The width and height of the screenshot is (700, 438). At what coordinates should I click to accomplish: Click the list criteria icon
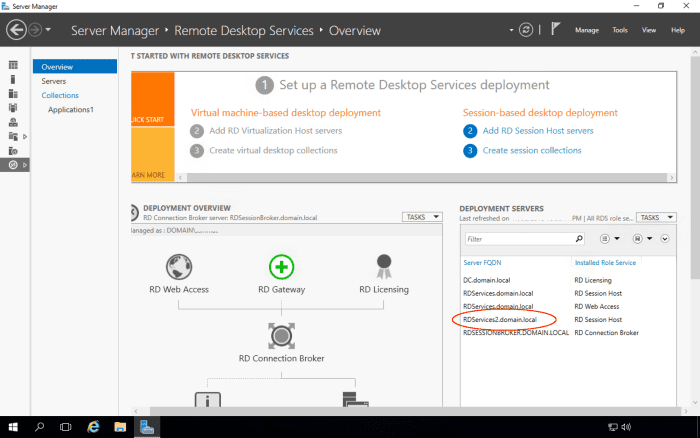604,239
